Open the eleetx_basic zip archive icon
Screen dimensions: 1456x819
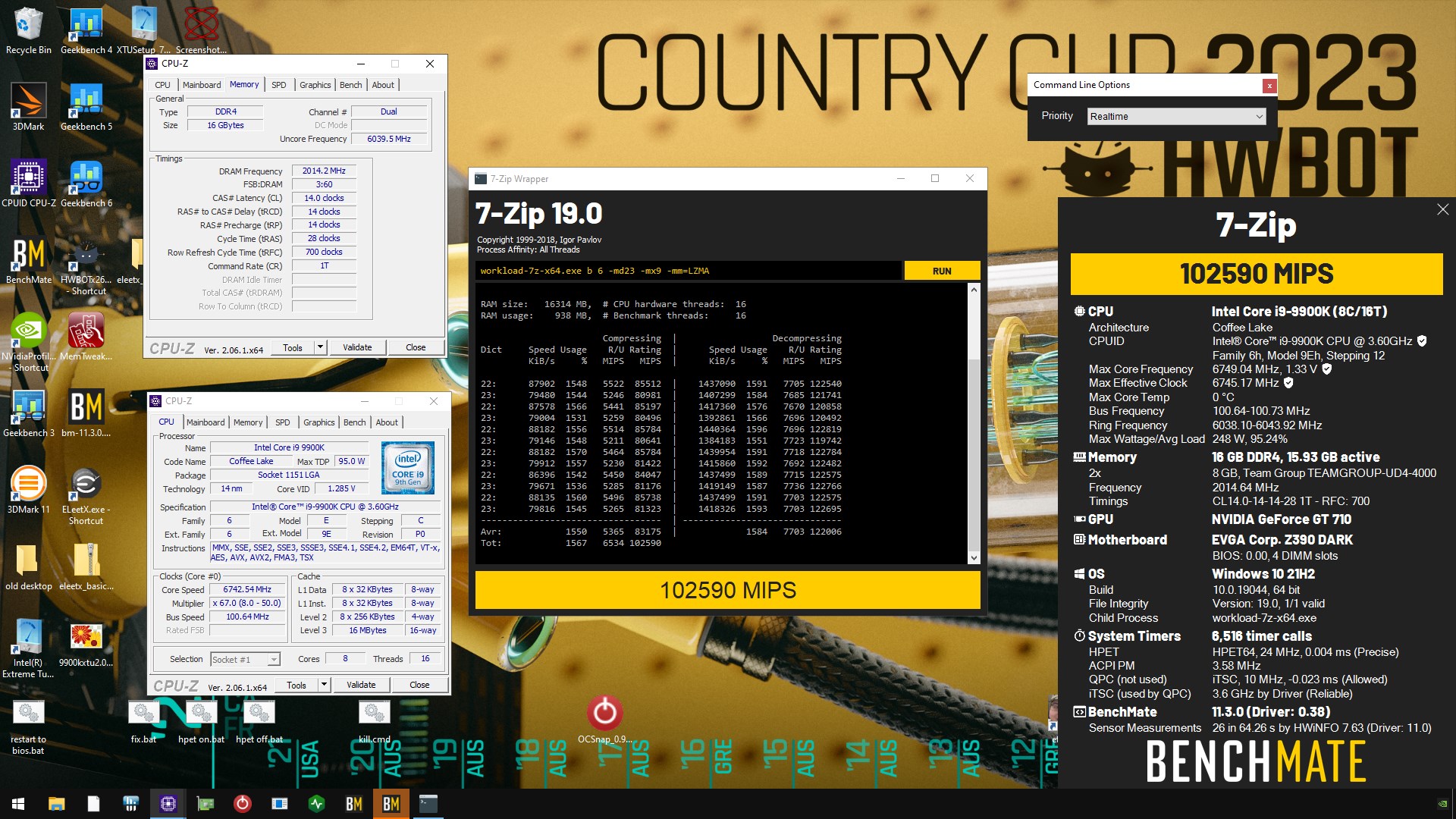click(86, 566)
